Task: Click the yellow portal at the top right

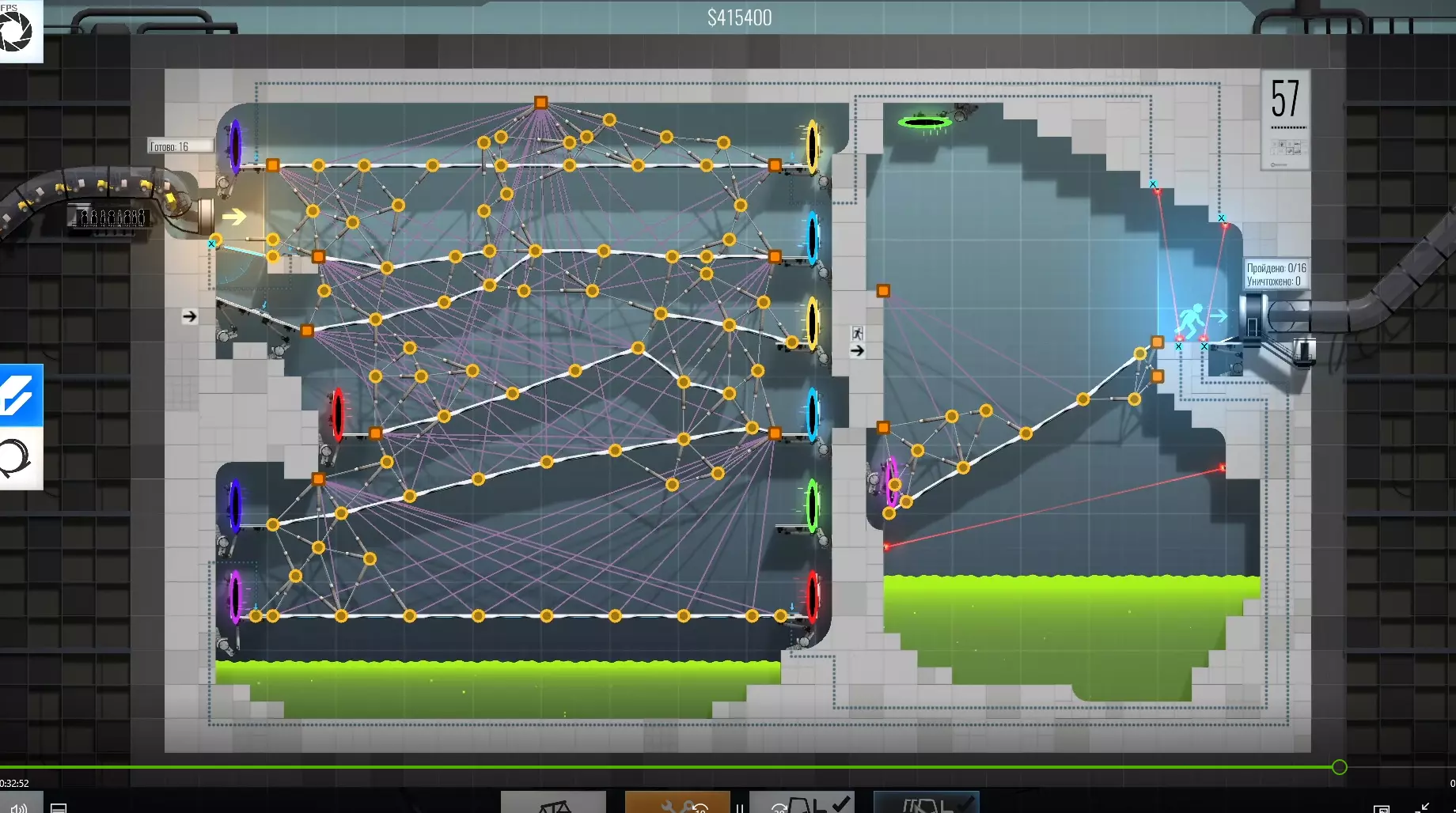Action: (x=812, y=146)
